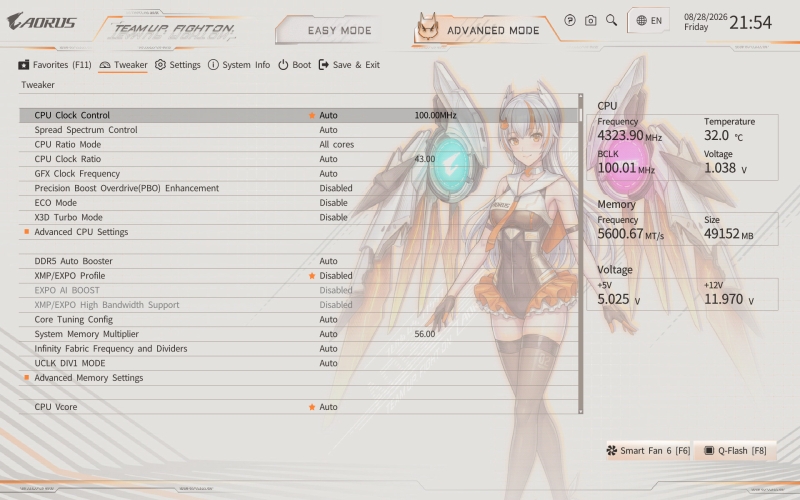Click the 21:54 clock display
The height and width of the screenshot is (500, 800).
point(750,22)
